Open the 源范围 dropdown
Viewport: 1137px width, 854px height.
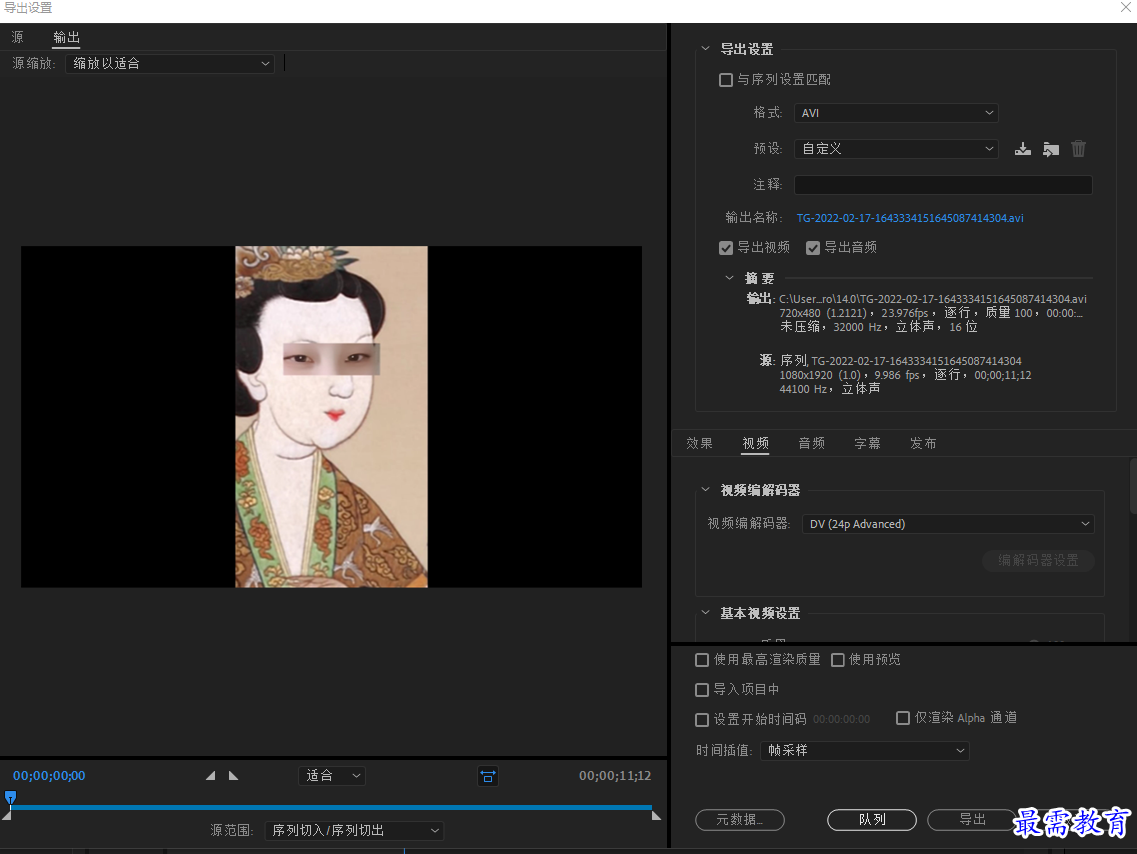(354, 831)
